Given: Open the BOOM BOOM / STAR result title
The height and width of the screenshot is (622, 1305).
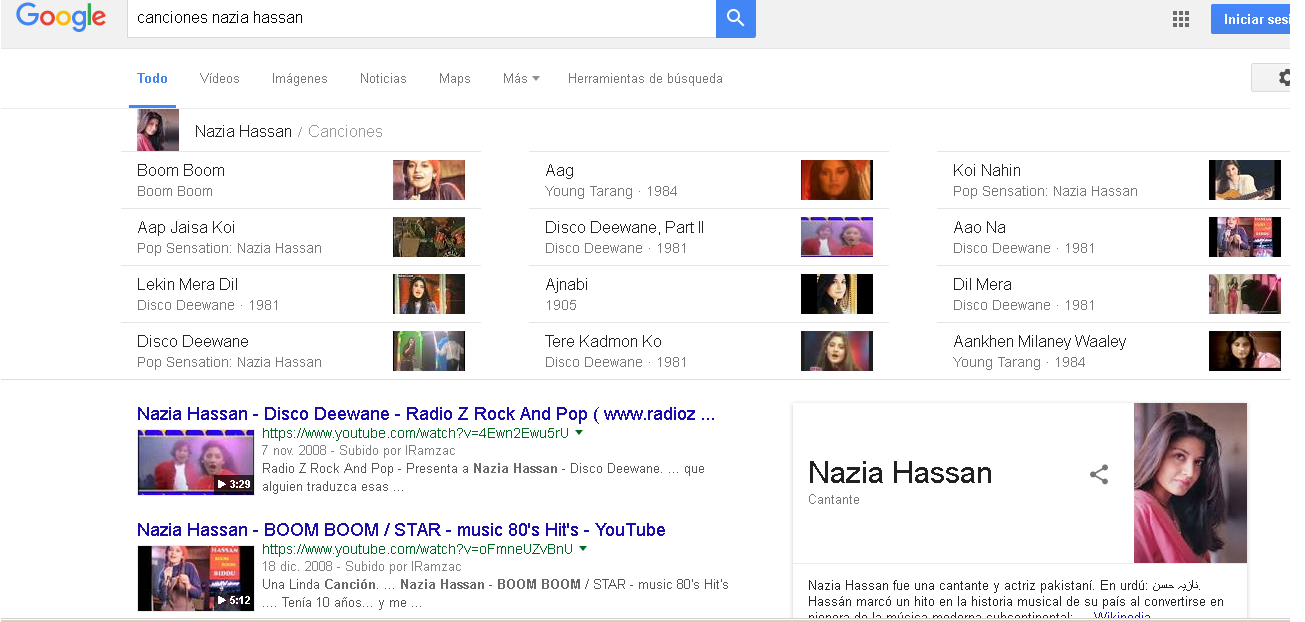Looking at the screenshot, I should click(401, 530).
